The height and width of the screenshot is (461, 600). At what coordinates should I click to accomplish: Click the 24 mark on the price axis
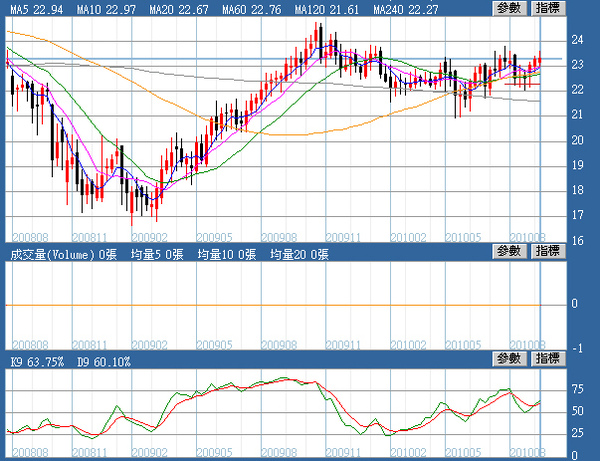click(576, 40)
